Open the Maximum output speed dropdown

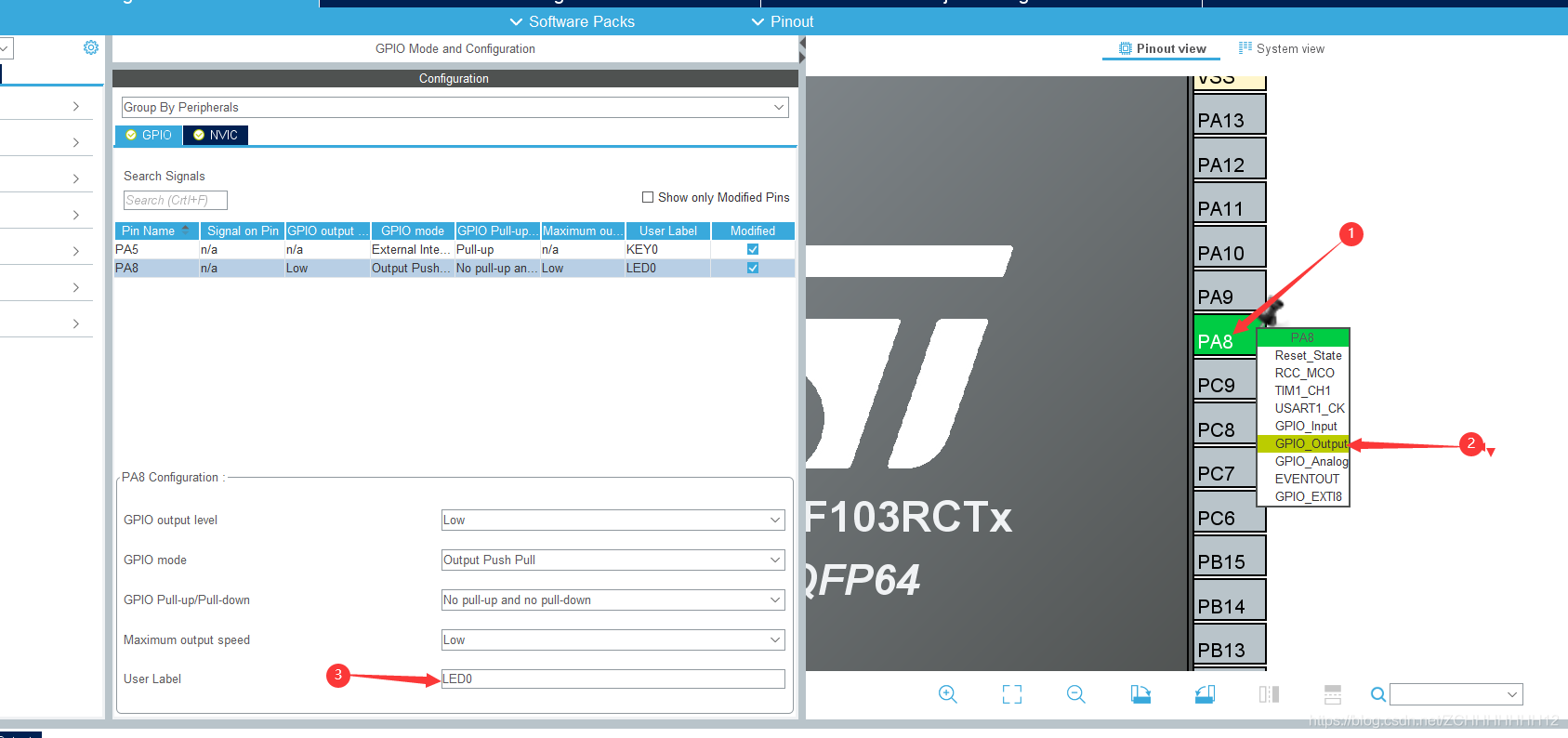pyautogui.click(x=613, y=639)
